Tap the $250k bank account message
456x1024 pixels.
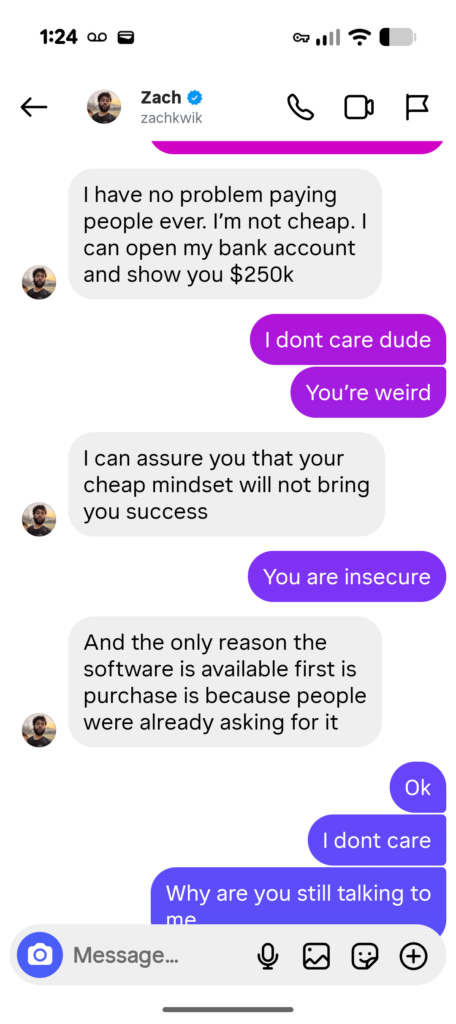[x=225, y=234]
